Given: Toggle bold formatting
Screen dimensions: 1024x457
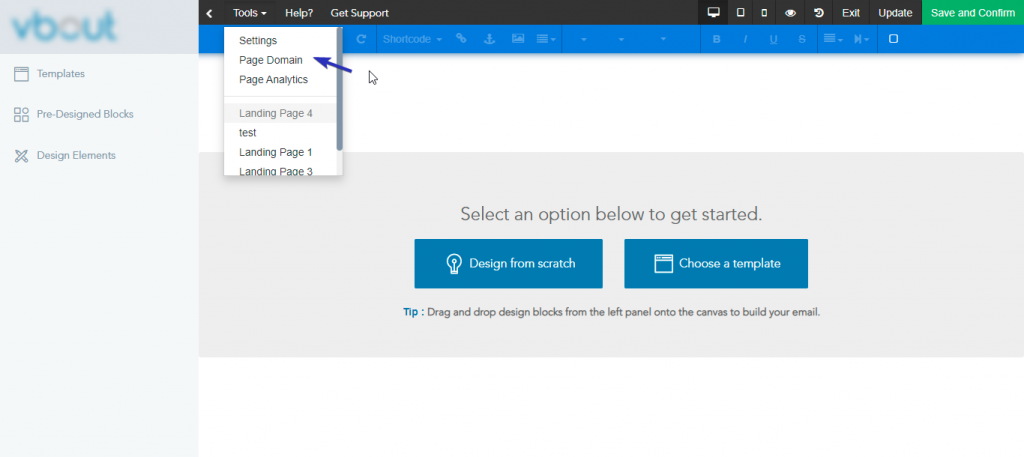Looking at the screenshot, I should [x=716, y=39].
